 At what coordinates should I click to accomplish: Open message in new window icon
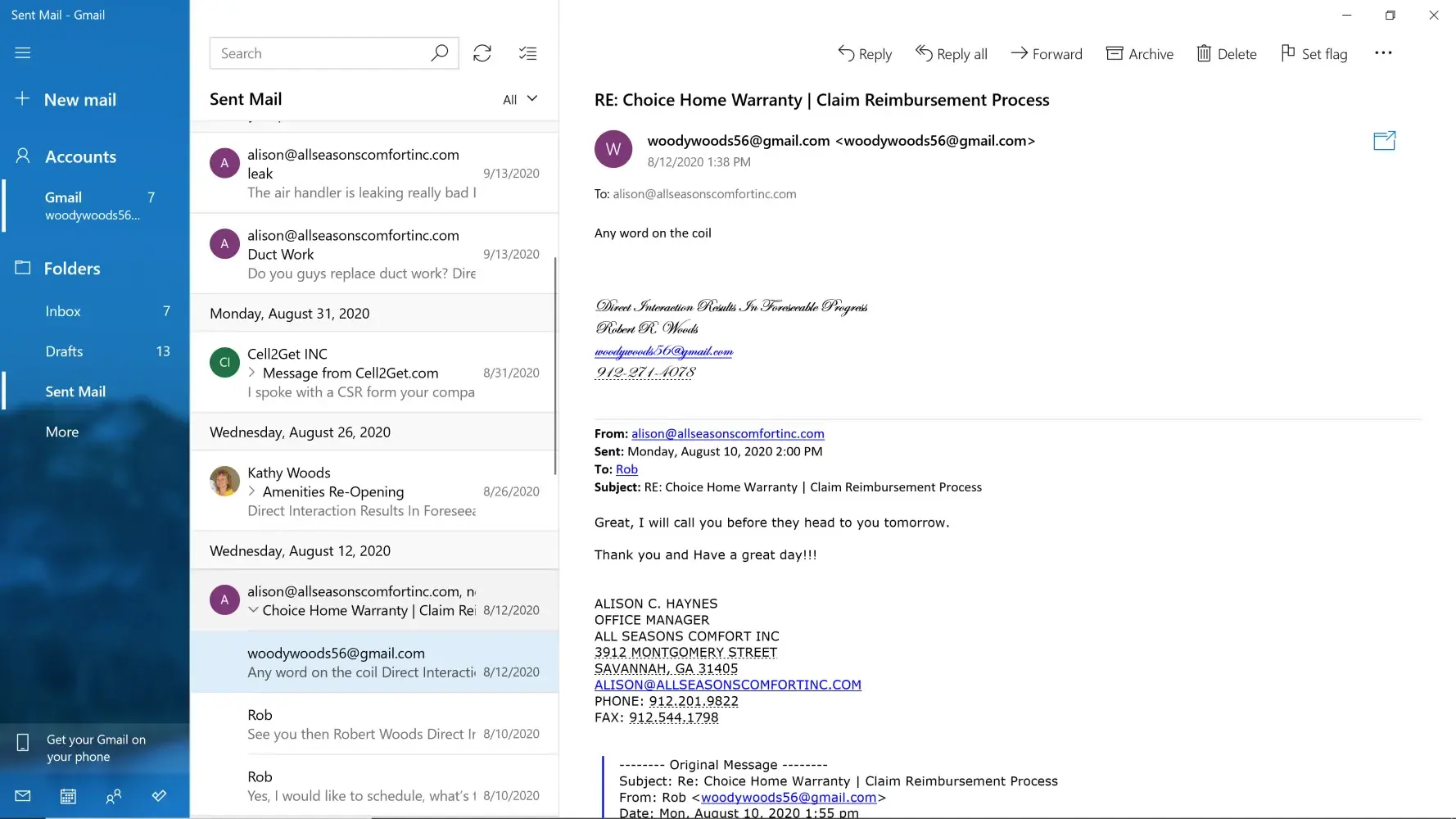click(1384, 141)
